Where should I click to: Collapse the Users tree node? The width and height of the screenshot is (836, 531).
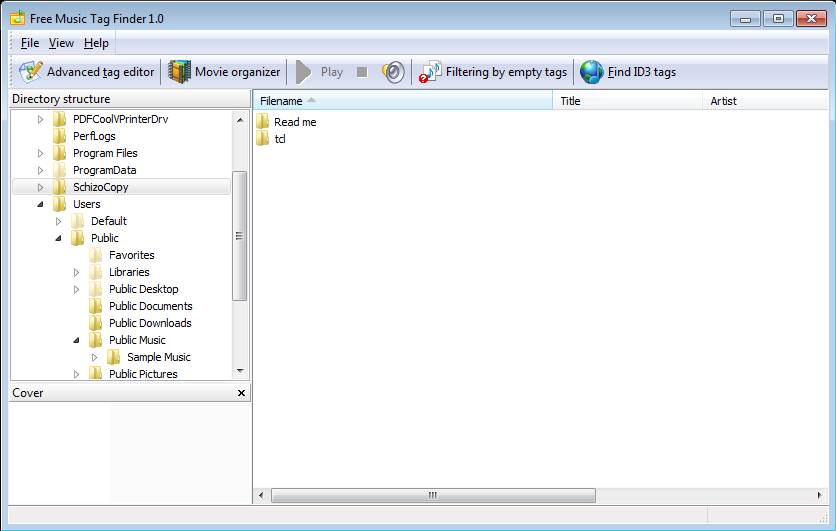[41, 204]
